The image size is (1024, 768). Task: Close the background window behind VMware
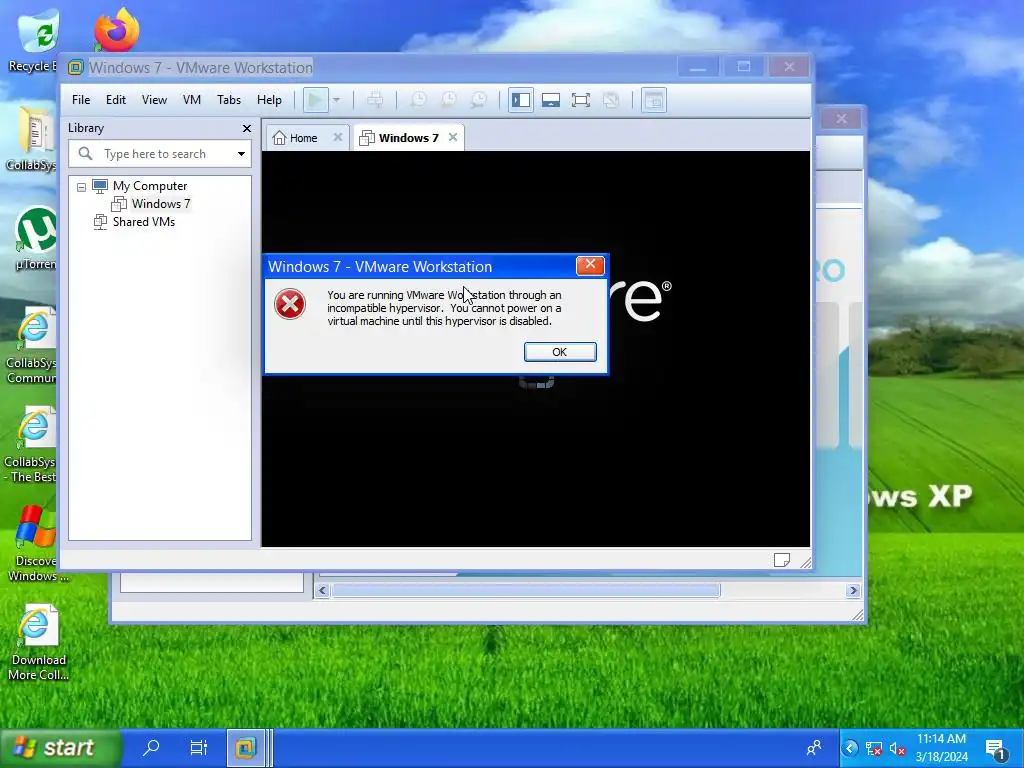click(842, 119)
